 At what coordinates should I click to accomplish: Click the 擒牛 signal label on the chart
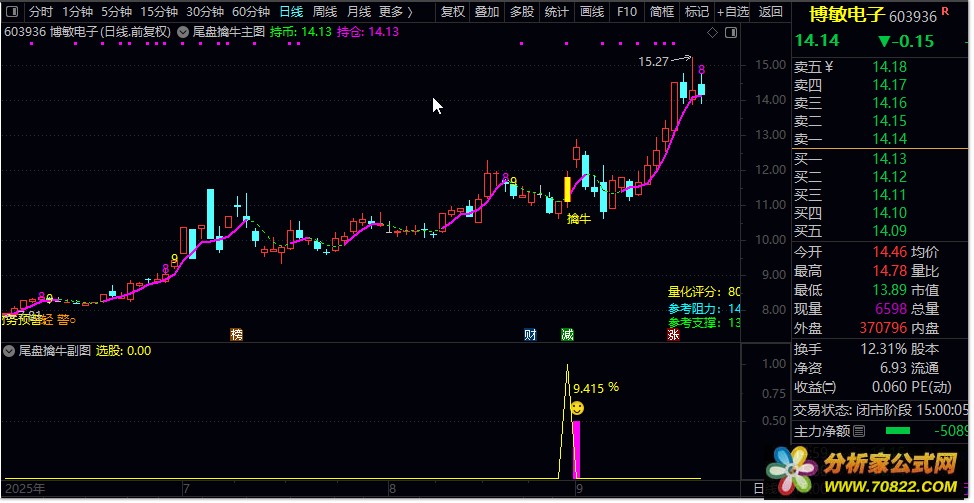click(x=578, y=219)
